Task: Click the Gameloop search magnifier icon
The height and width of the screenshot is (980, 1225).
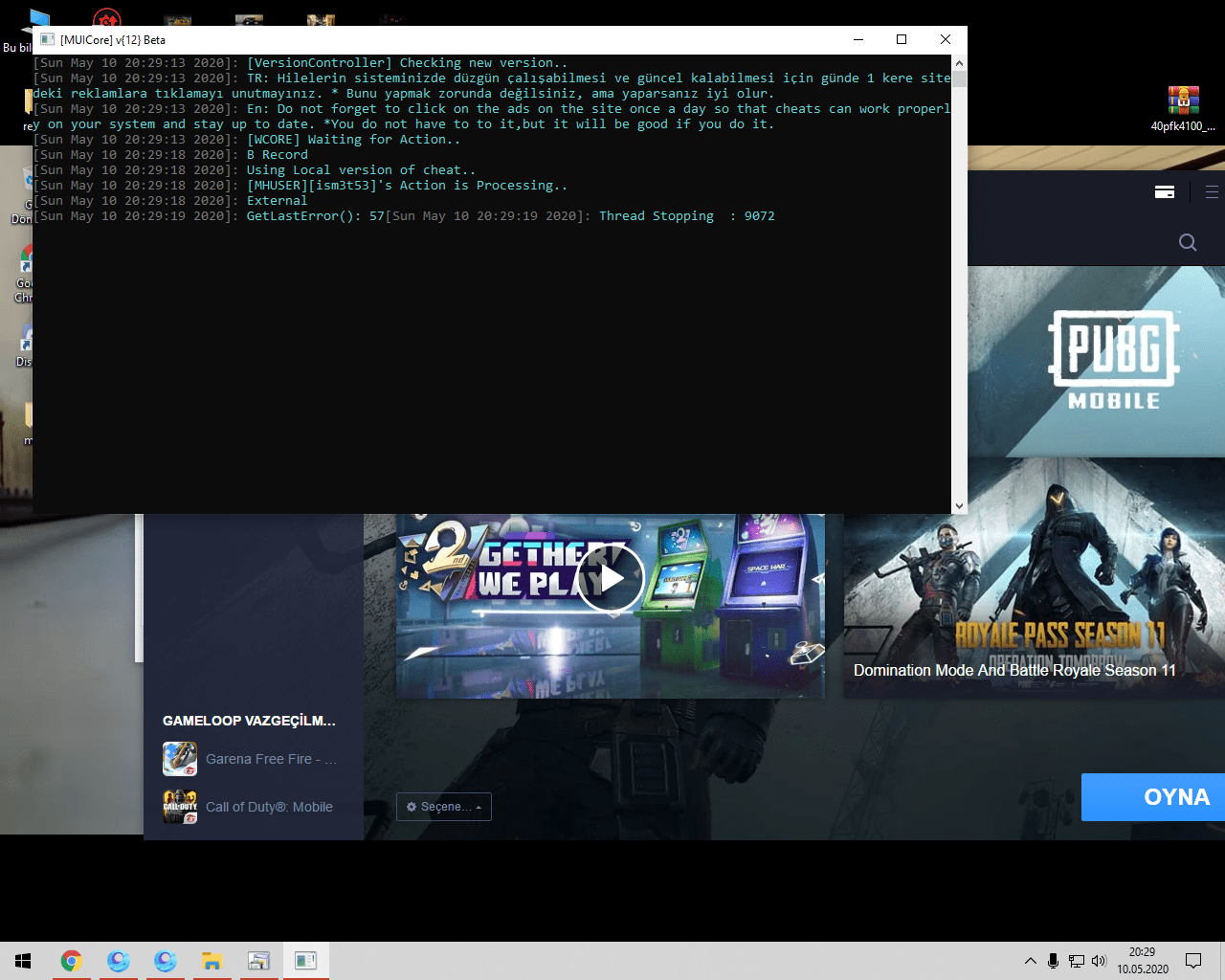Action: 1188,242
